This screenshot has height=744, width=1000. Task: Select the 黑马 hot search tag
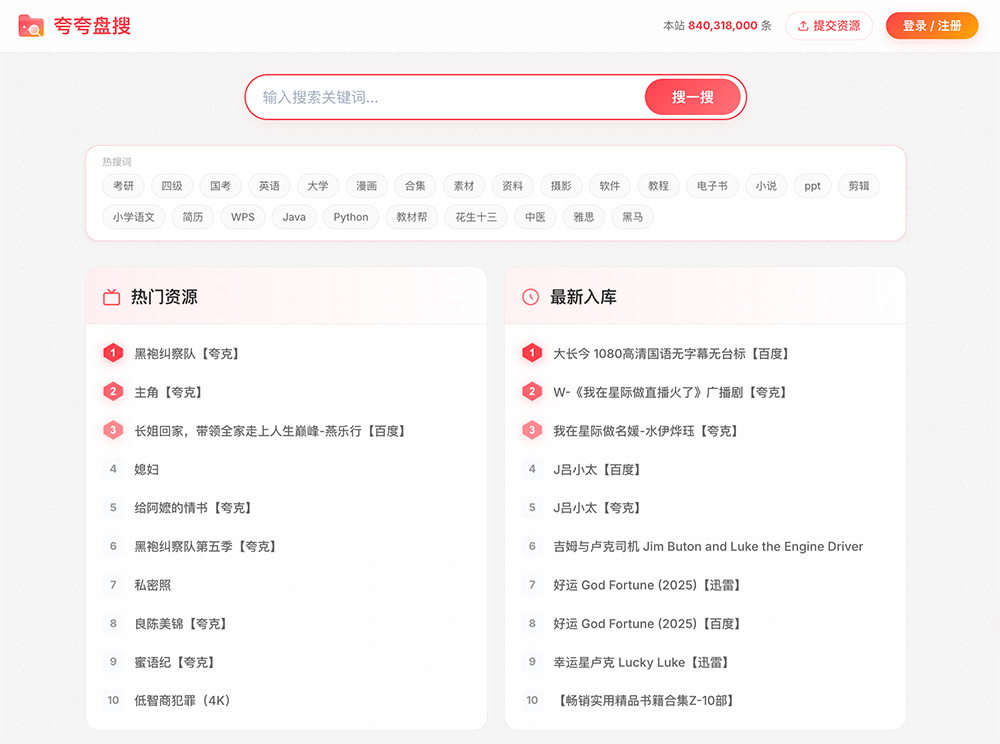click(633, 217)
